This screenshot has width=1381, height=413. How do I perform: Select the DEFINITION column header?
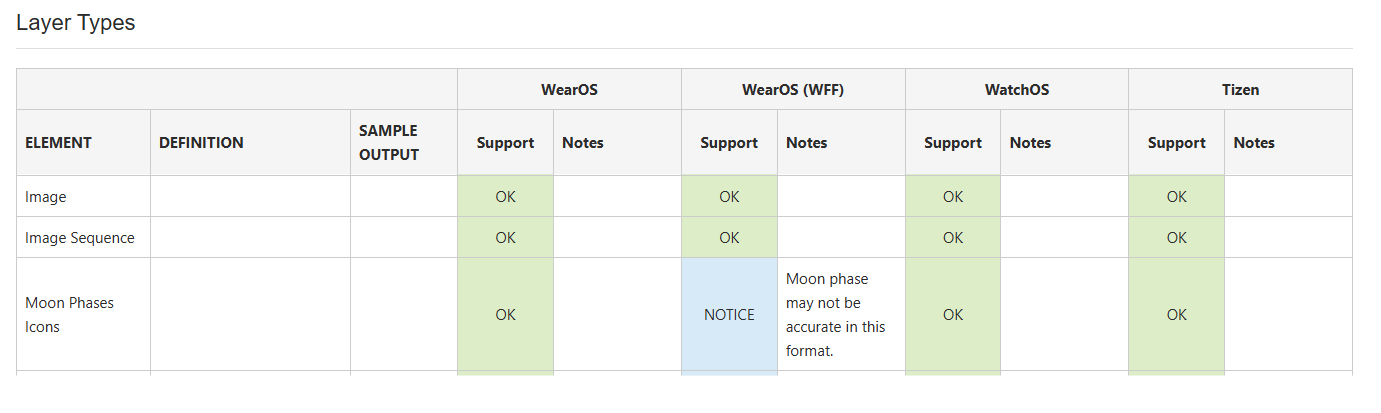pos(201,143)
